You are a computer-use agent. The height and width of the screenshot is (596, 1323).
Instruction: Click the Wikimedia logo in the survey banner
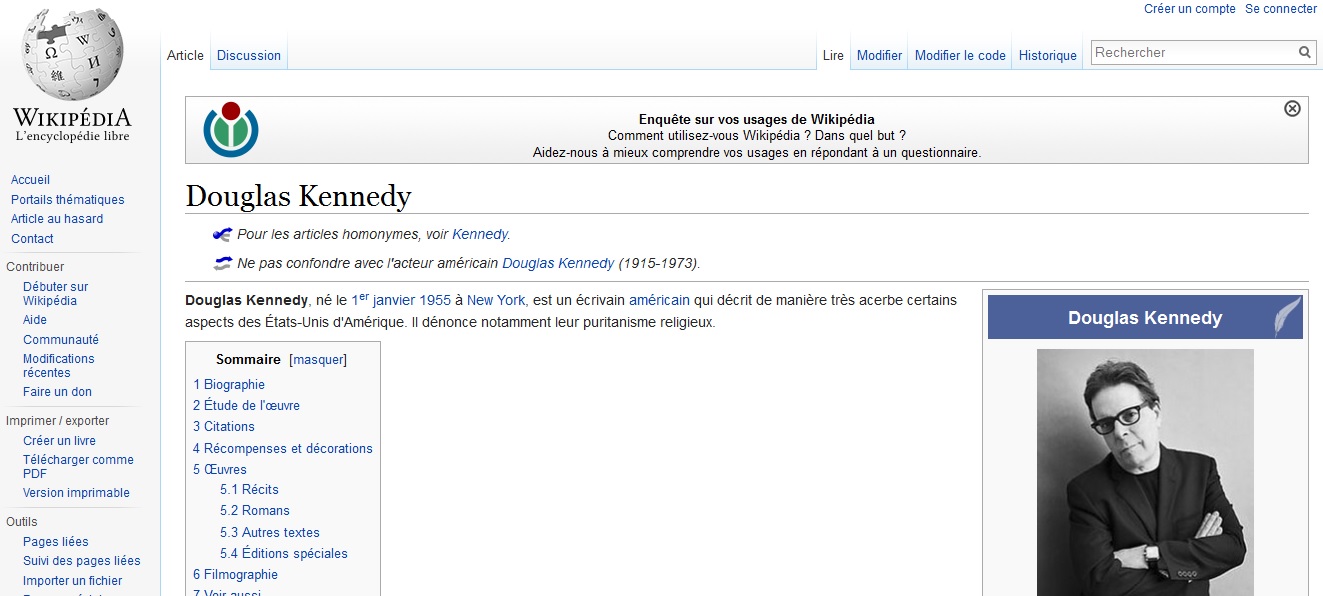point(231,128)
